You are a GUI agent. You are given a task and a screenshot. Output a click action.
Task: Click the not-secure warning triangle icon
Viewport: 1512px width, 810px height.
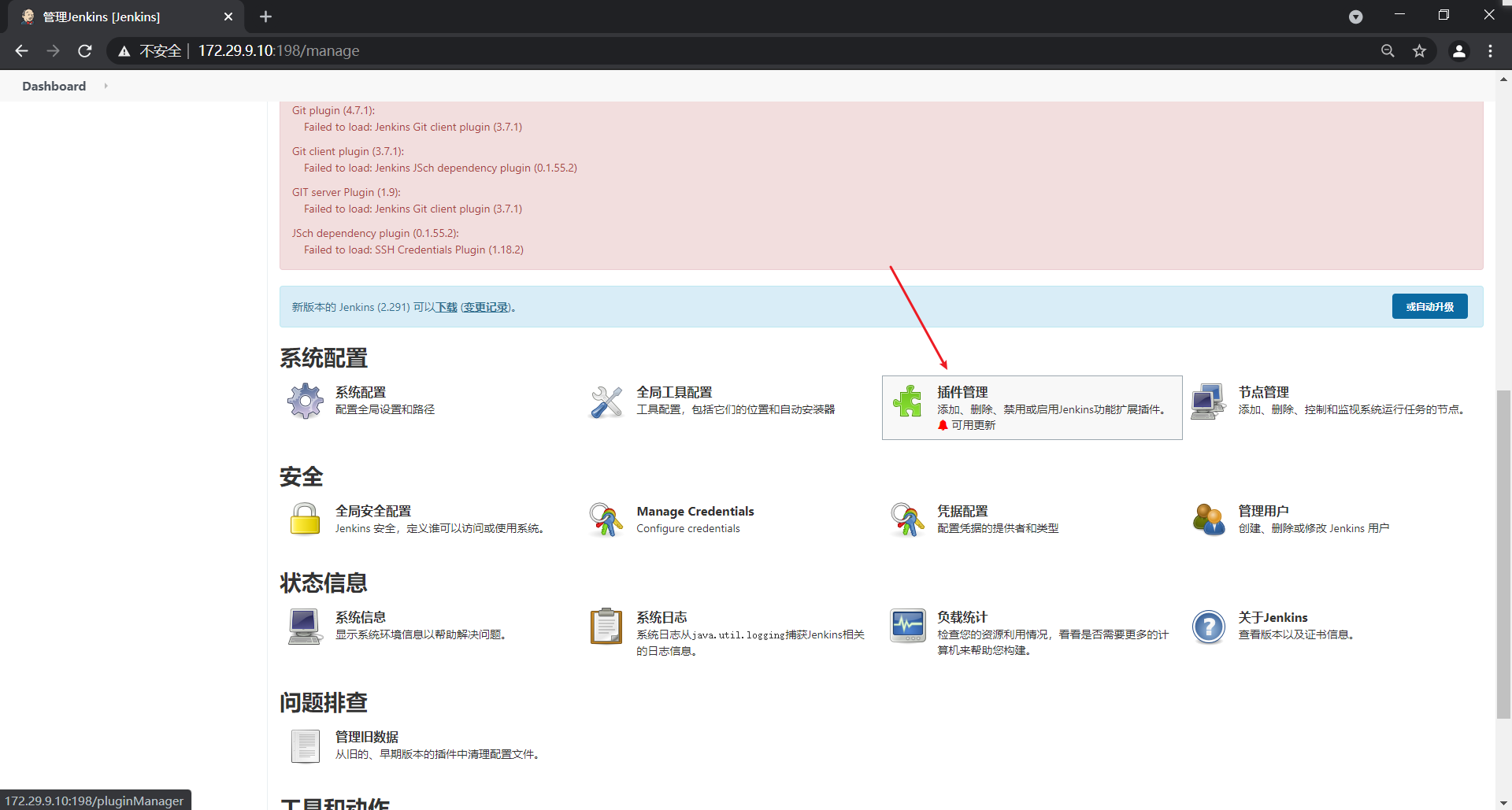(x=124, y=51)
